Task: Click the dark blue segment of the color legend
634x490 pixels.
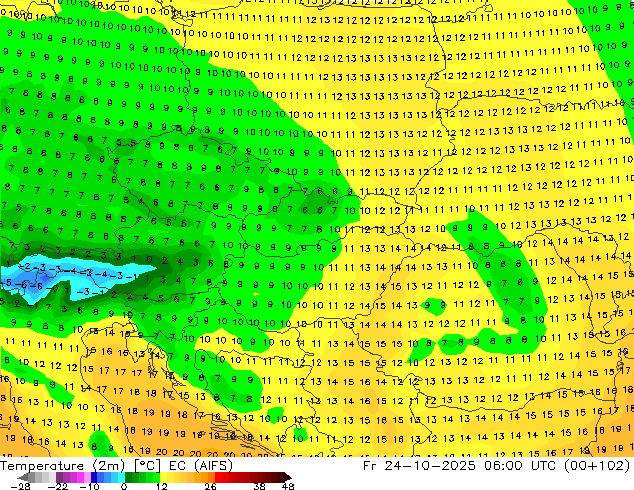Action: pyautogui.click(x=94, y=477)
